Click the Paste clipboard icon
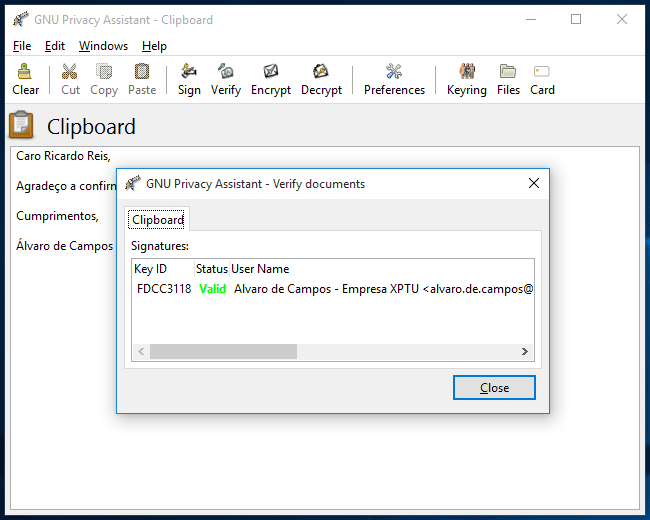This screenshot has width=650, height=520. pyautogui.click(x=142, y=79)
